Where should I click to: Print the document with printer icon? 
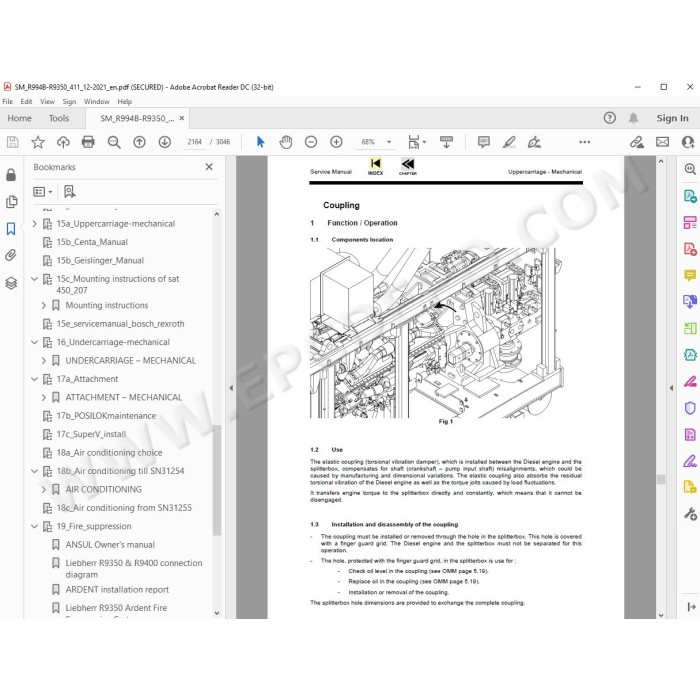click(88, 142)
